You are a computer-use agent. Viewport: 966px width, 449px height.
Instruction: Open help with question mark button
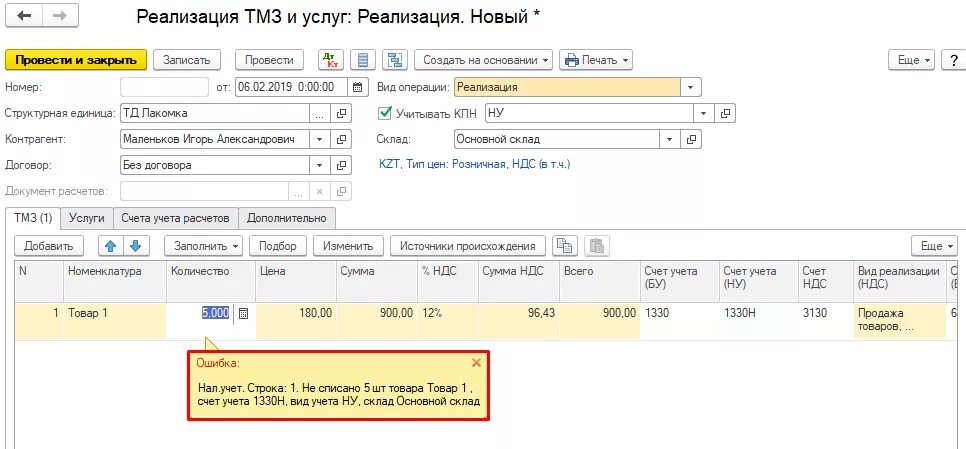tap(954, 60)
